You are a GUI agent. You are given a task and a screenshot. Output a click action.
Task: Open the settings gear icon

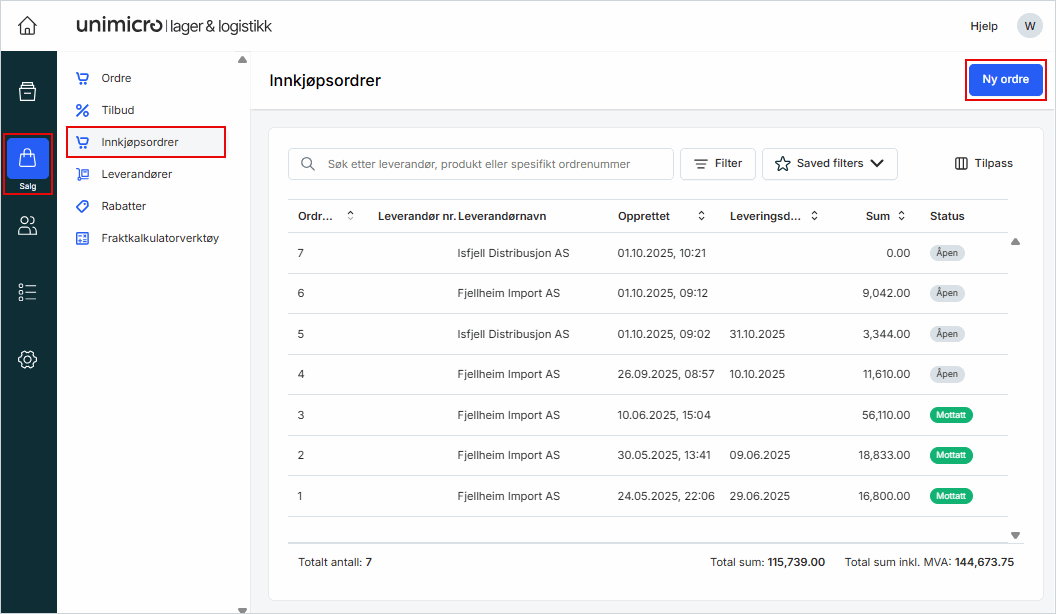point(28,359)
